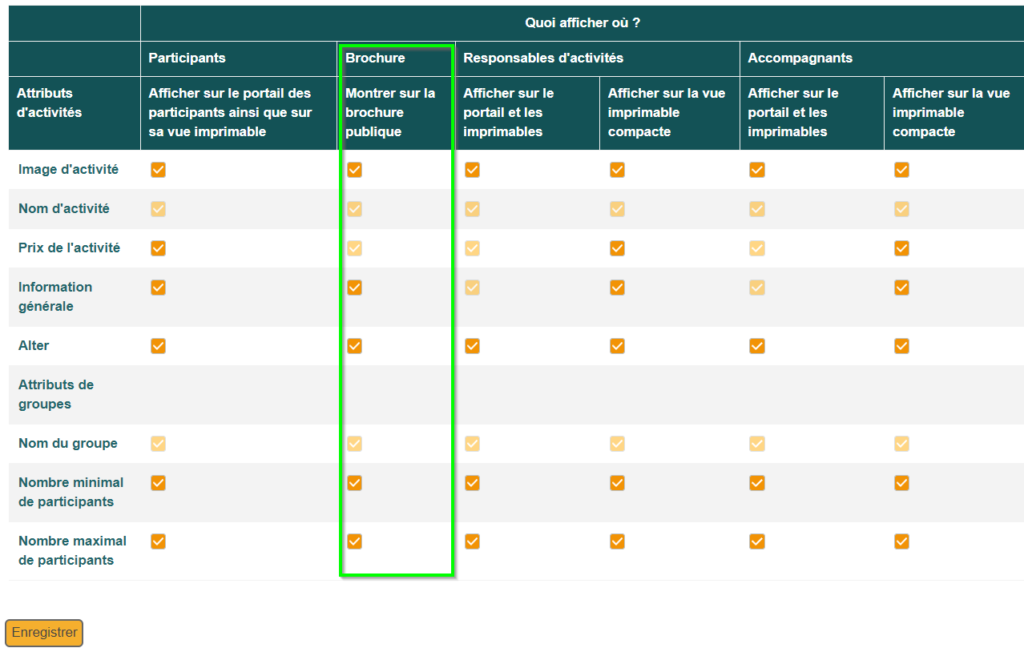Click 'Montrer sur la brochure publique' header
Viewport: 1024px width, 652px height.
pyautogui.click(x=391, y=112)
